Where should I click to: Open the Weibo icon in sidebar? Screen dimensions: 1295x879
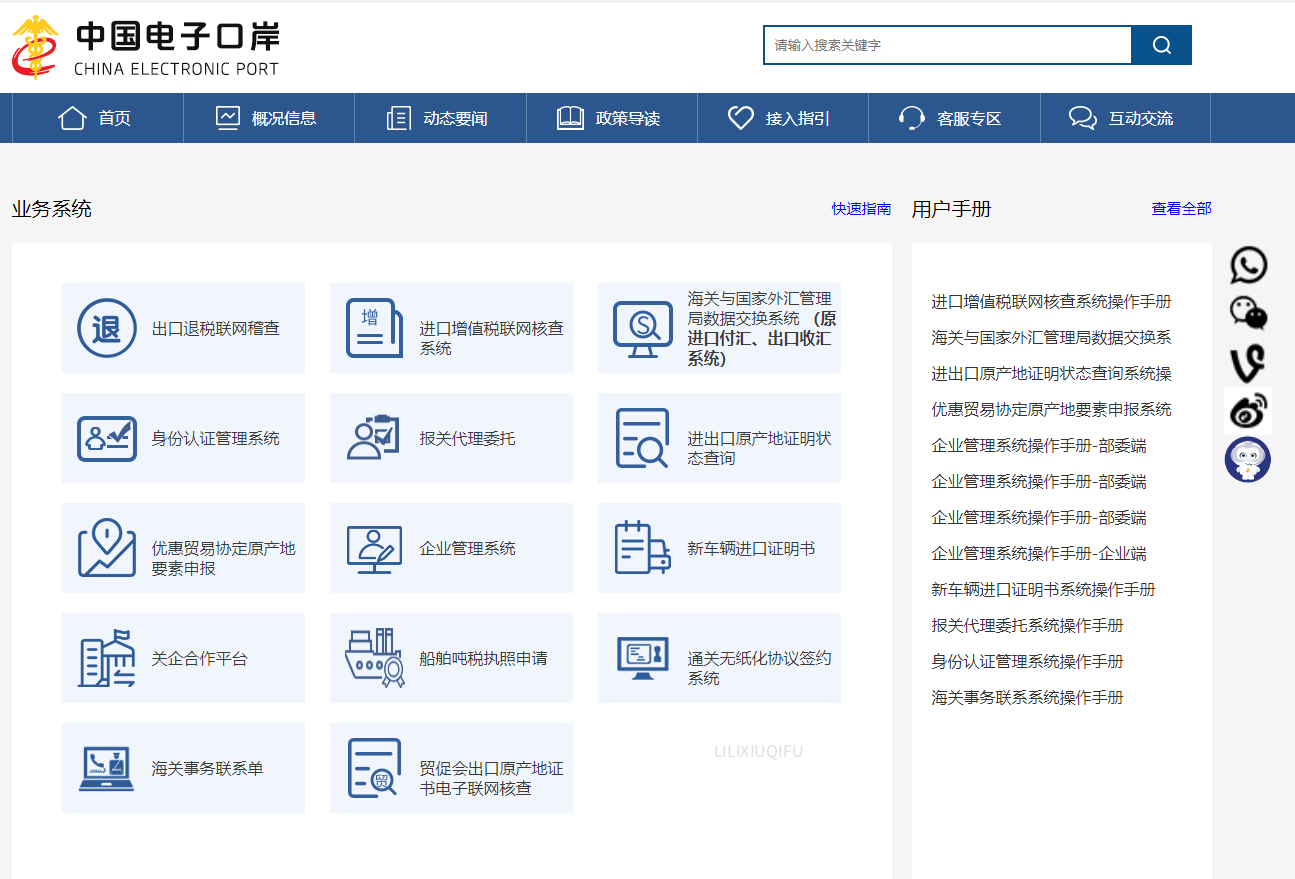point(1248,410)
